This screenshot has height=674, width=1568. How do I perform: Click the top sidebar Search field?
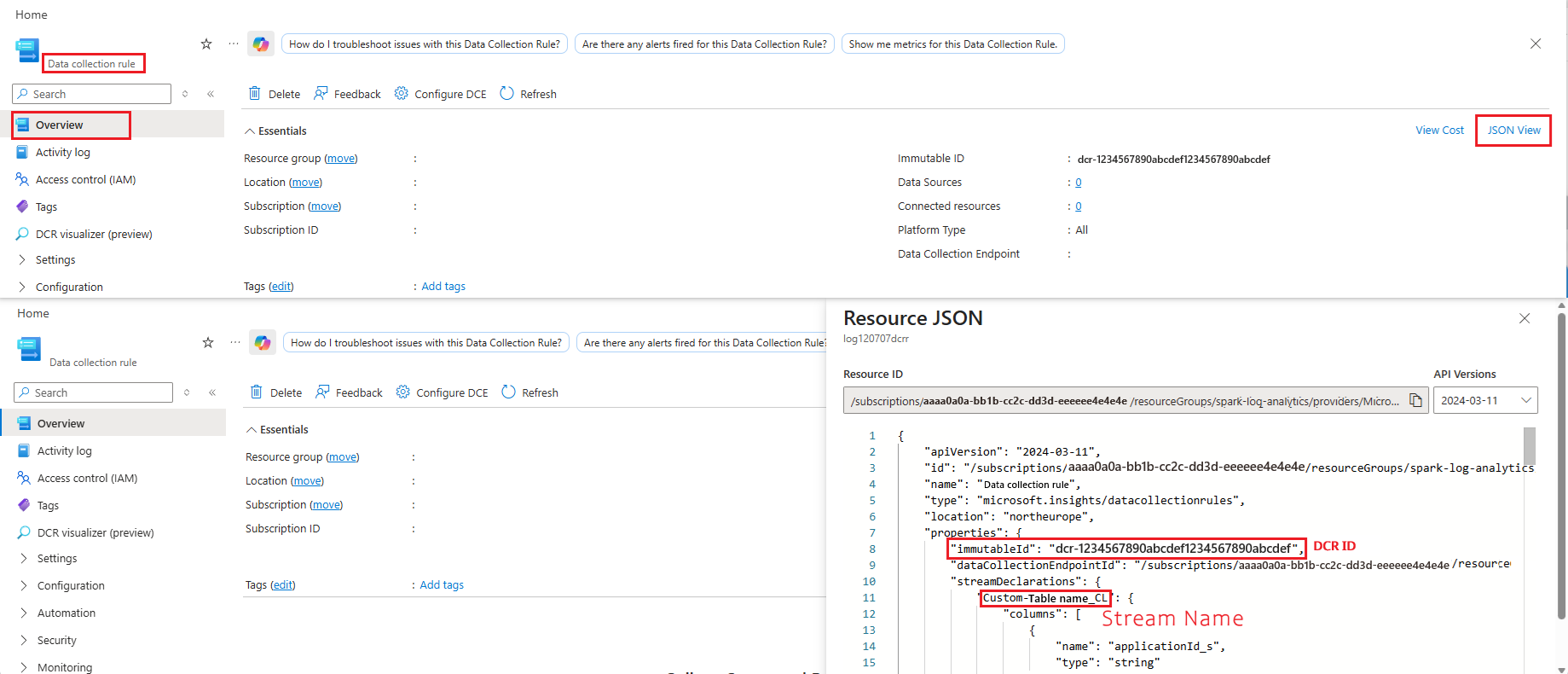pyautogui.click(x=92, y=94)
